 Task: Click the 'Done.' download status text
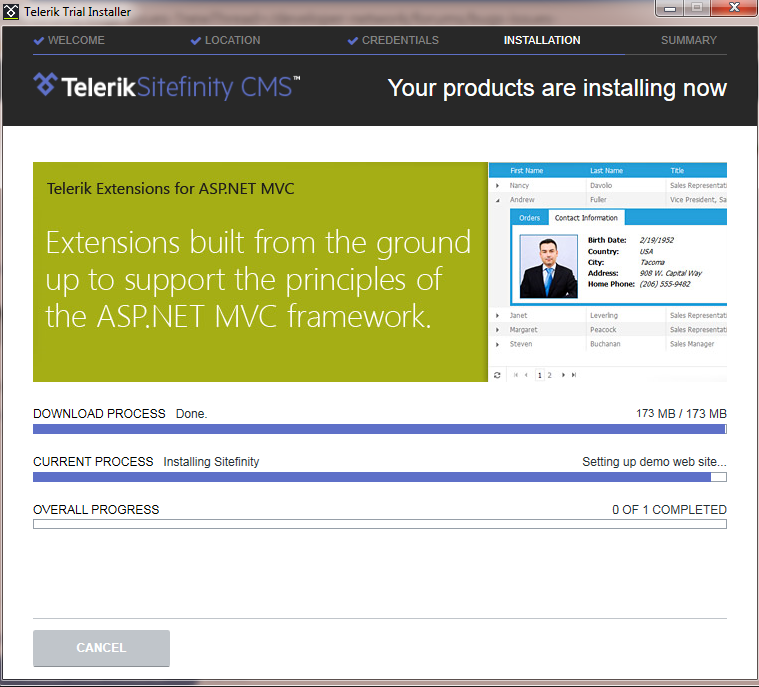tap(191, 414)
